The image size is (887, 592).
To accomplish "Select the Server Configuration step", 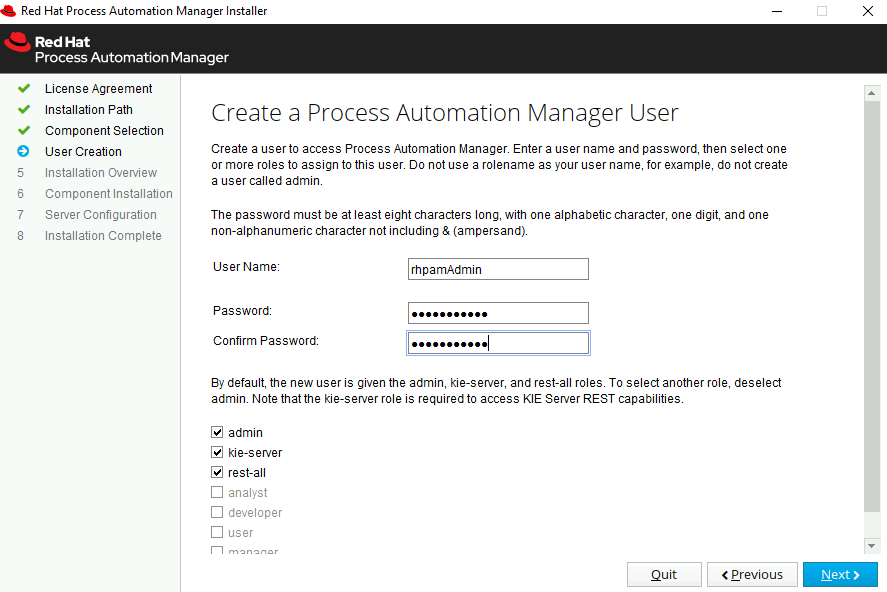I will click(101, 215).
